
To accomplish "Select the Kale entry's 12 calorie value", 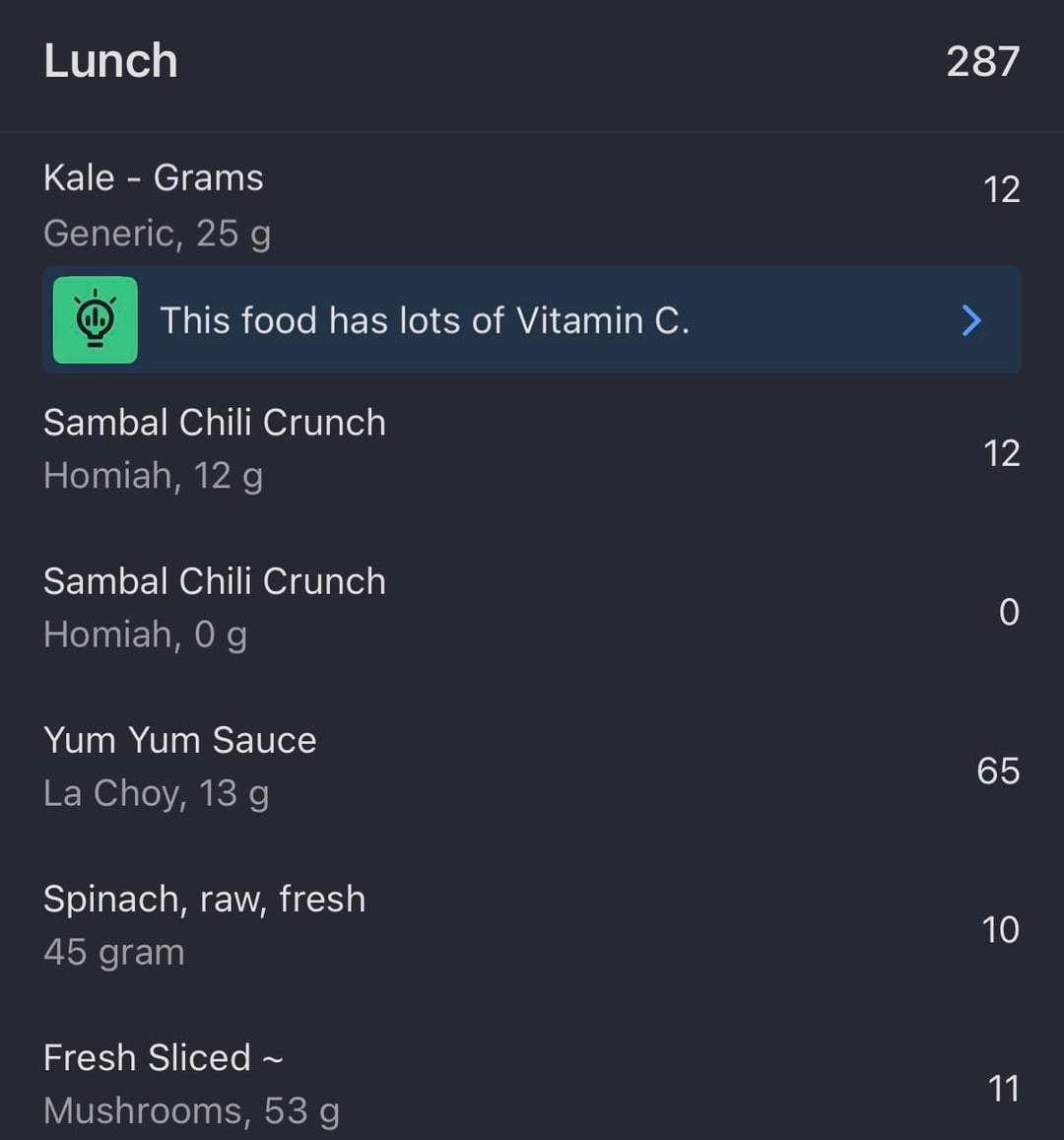I will click(x=1001, y=189).
